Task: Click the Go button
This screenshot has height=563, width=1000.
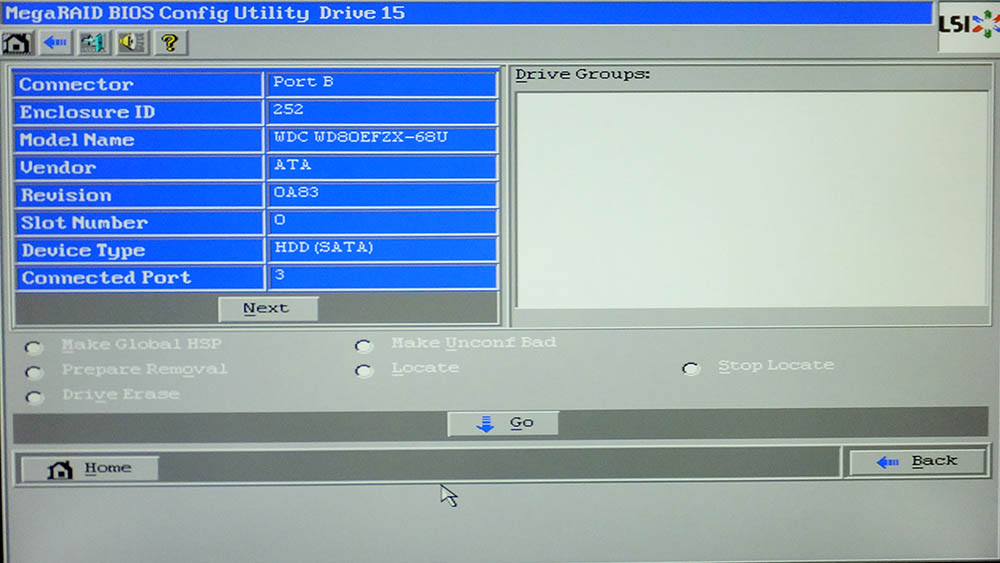Action: coord(503,423)
